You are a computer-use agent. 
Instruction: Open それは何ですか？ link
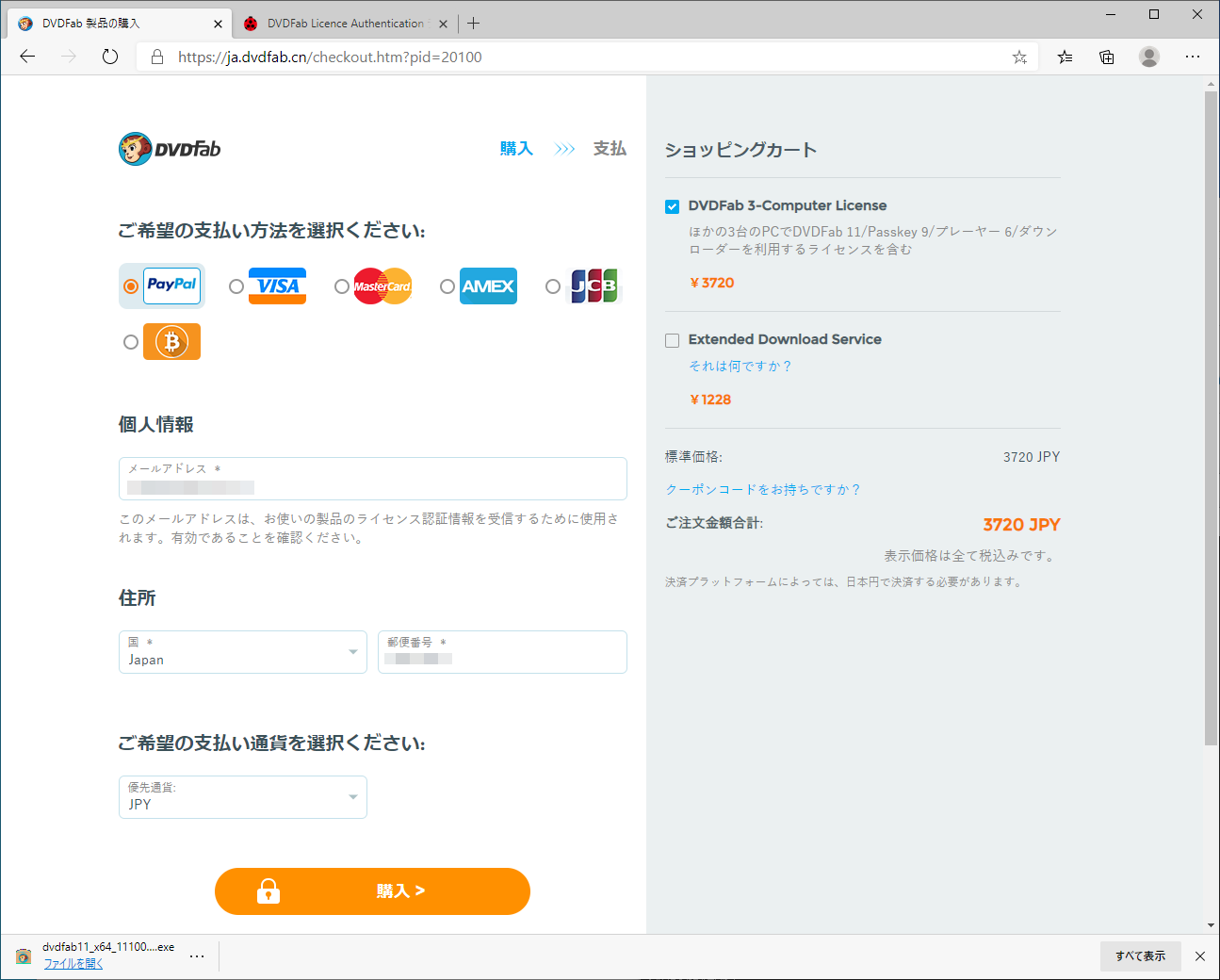740,366
